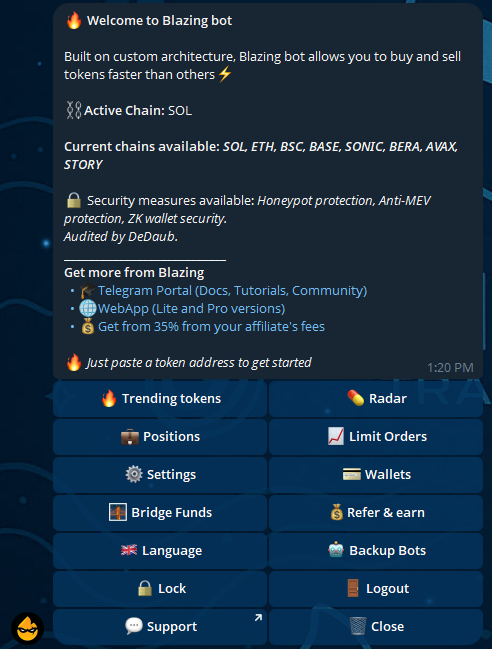Open Refer & earn
This screenshot has width=492, height=649.
[376, 513]
